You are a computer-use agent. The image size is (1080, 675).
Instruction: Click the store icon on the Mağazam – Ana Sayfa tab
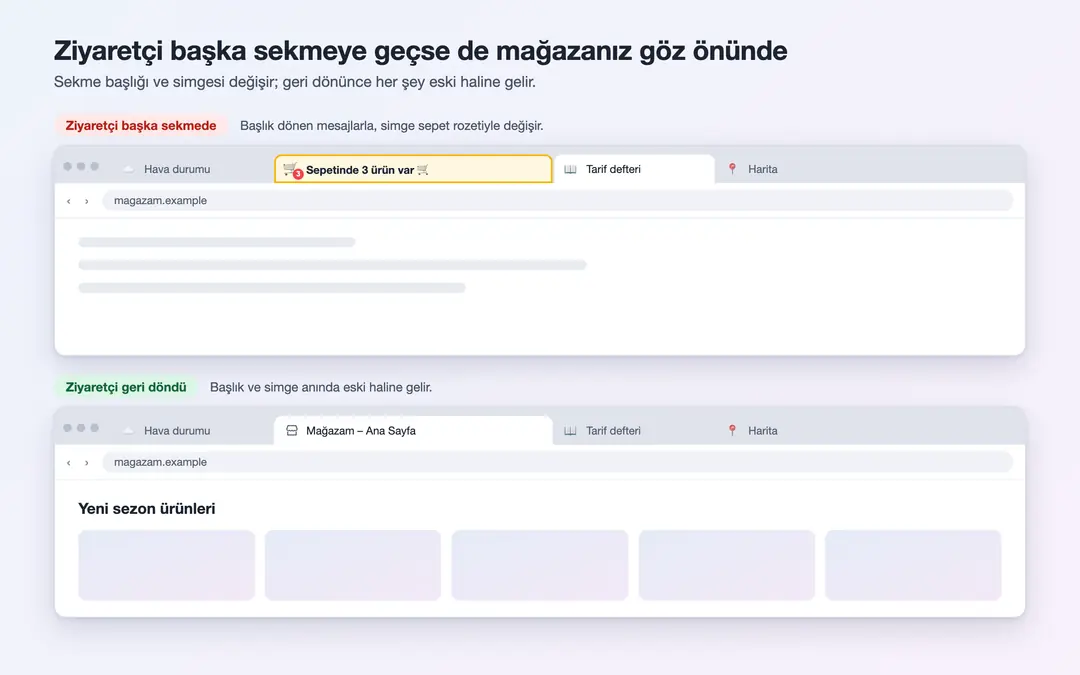(x=291, y=430)
